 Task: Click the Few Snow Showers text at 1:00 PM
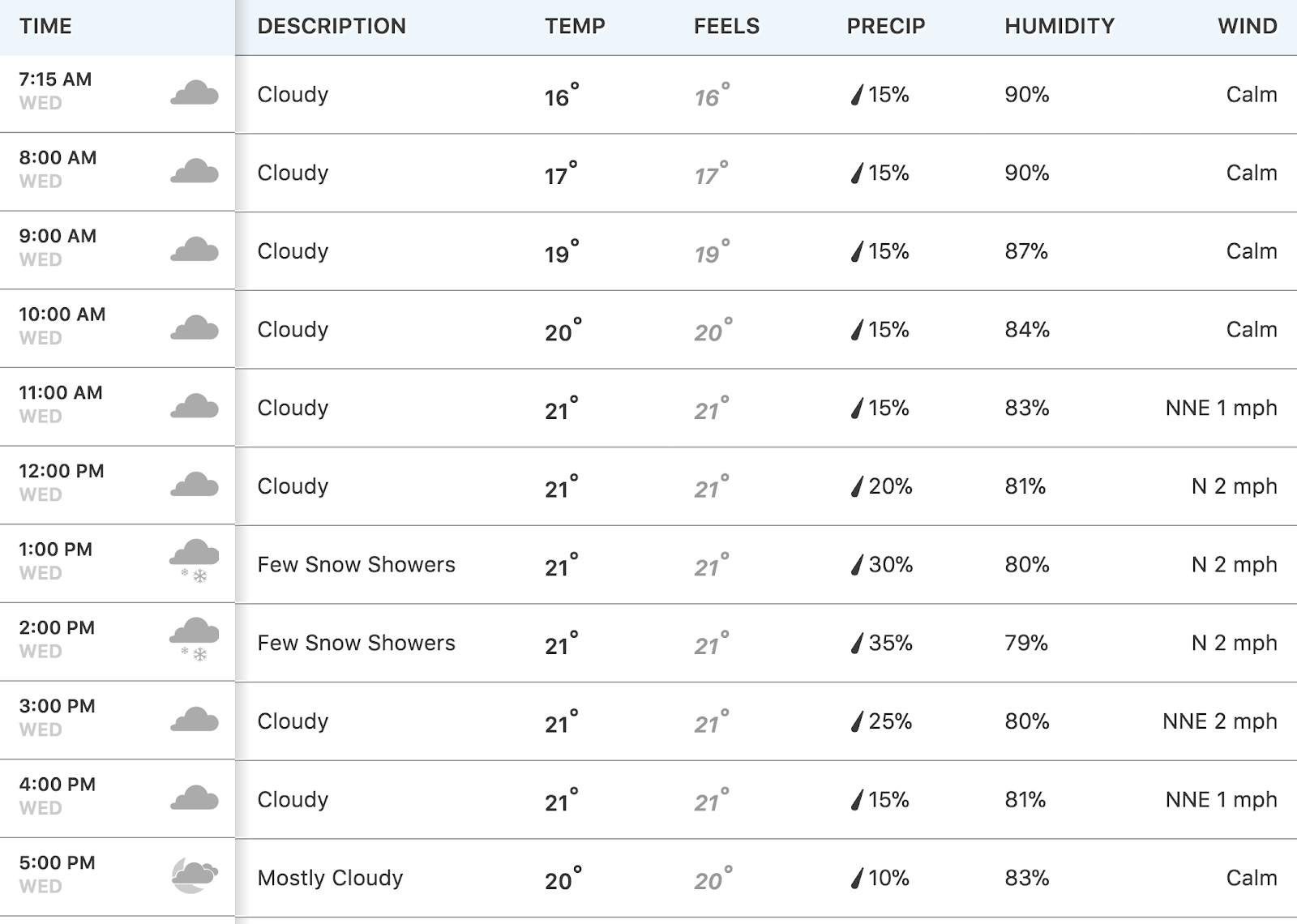pos(357,564)
